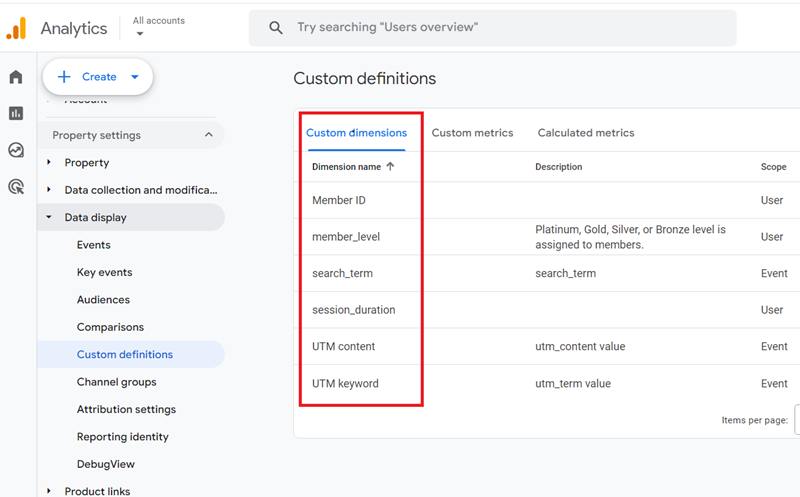This screenshot has height=497, width=800.
Task: Switch to the Custom metrics tab
Action: click(x=472, y=132)
